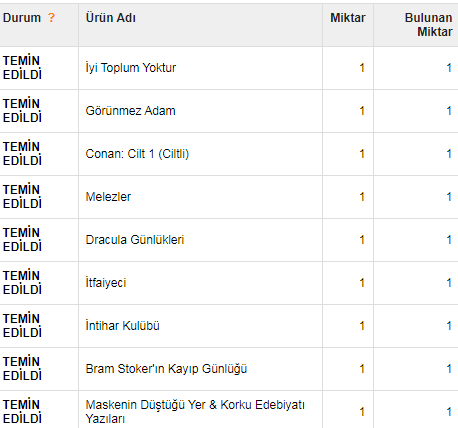458x428 pixels.
Task: Click Bulunan Miktar value for İntihar Kulübü
Action: pos(449,326)
